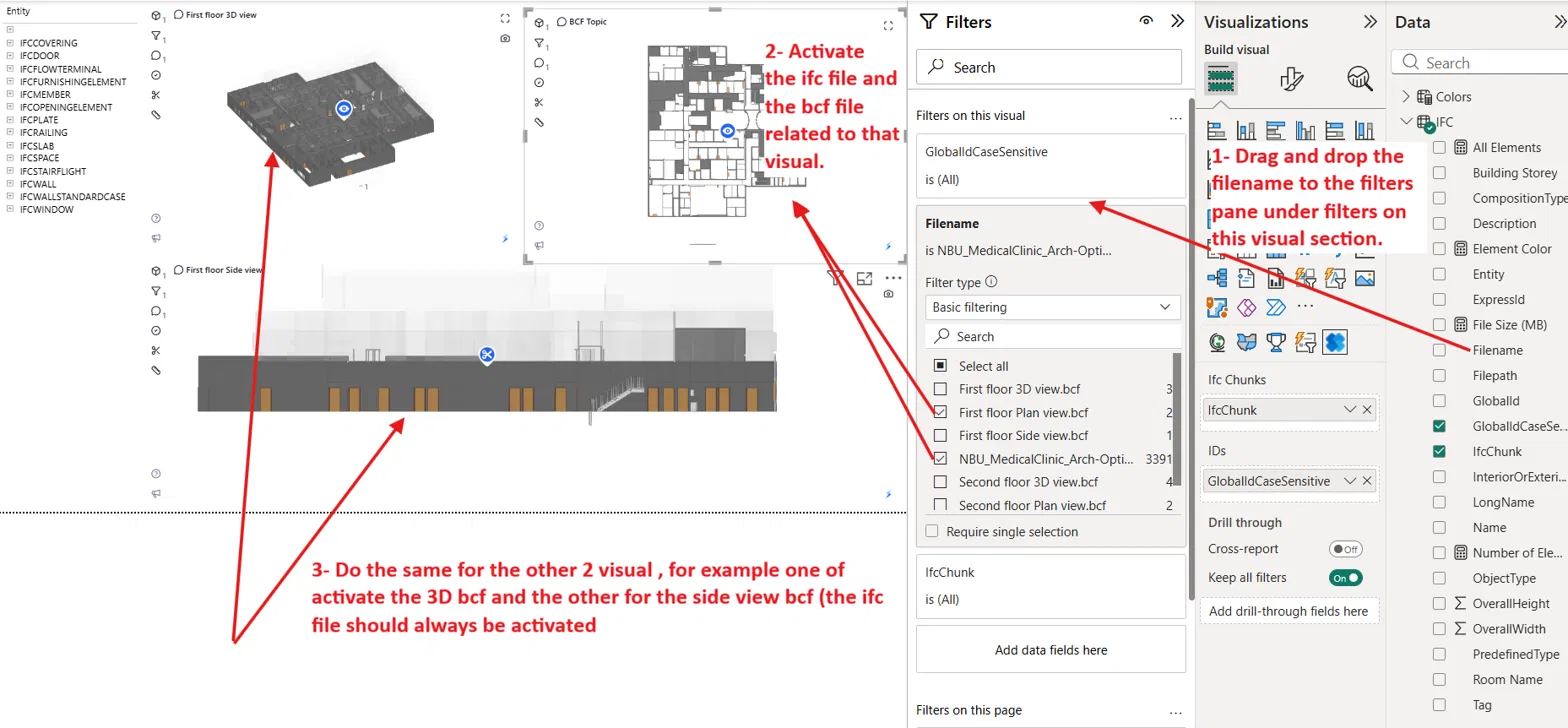The width and height of the screenshot is (1568, 728).
Task: Collapse the Filters pane with double chevron
Action: (x=1177, y=21)
